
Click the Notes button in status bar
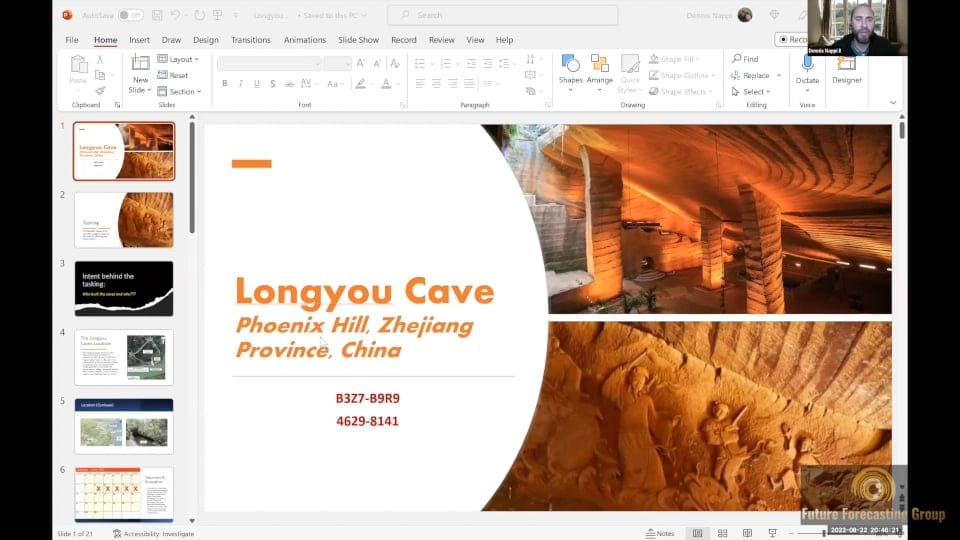pos(660,533)
